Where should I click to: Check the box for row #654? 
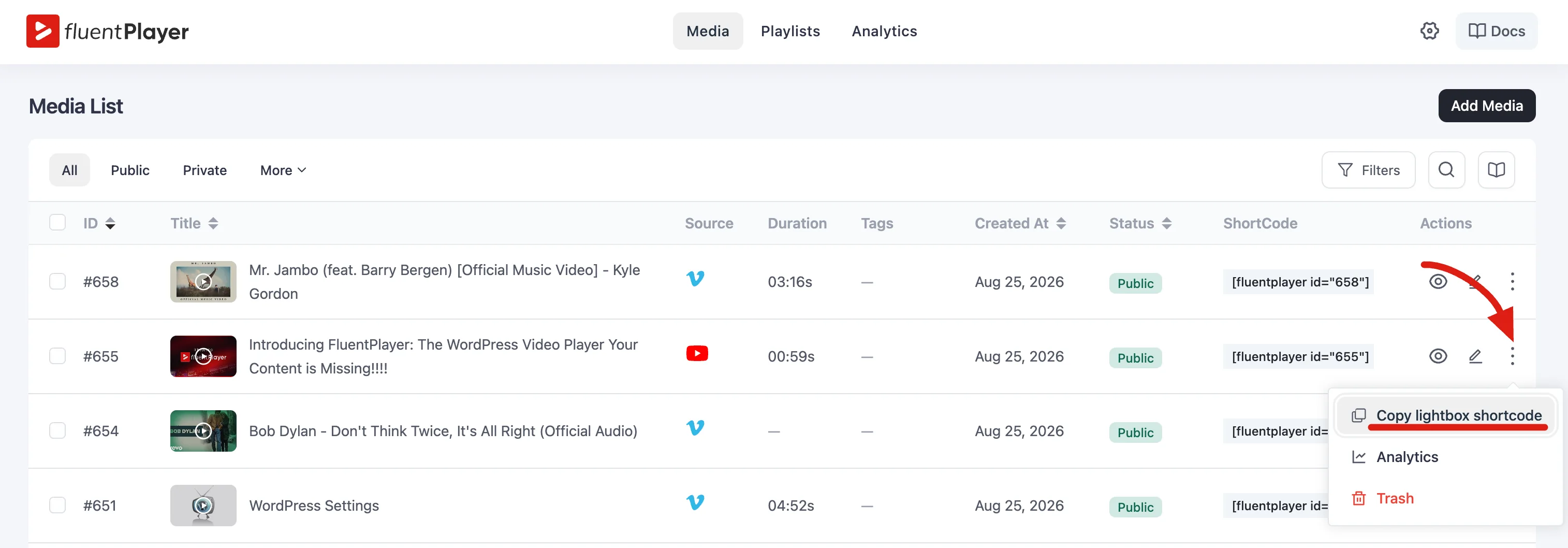coord(57,430)
